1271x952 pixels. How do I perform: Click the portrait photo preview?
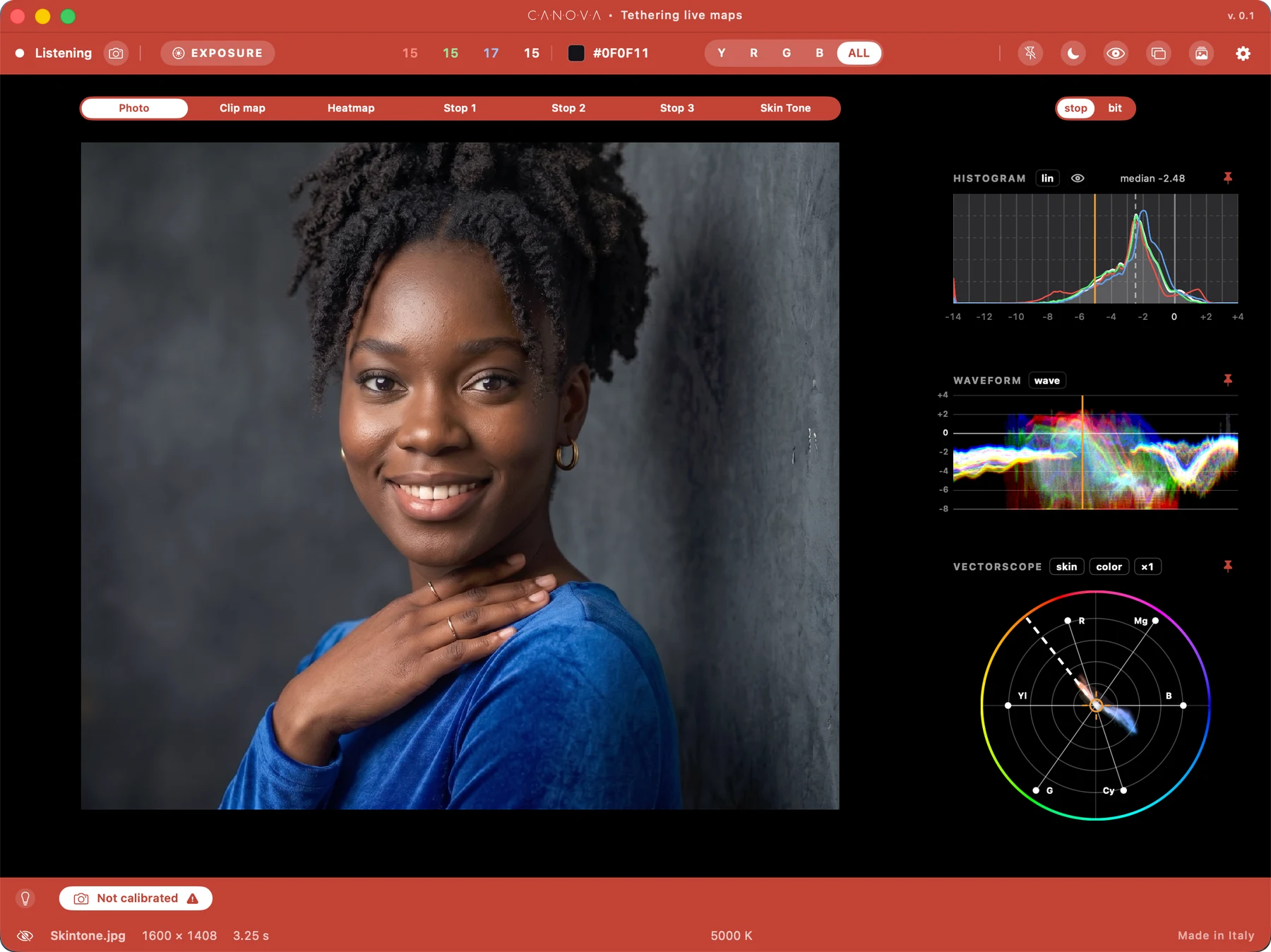pyautogui.click(x=460, y=476)
